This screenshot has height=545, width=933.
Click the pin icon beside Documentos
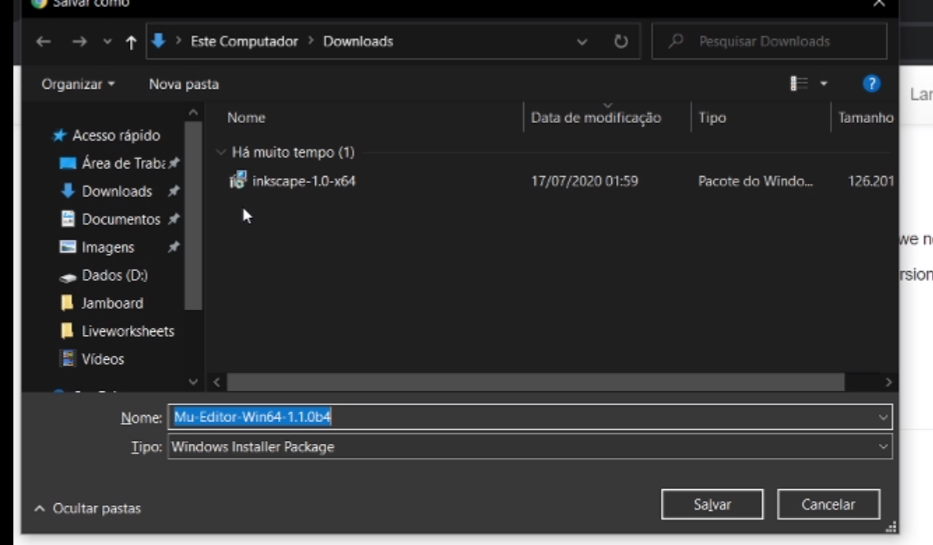pyautogui.click(x=174, y=219)
